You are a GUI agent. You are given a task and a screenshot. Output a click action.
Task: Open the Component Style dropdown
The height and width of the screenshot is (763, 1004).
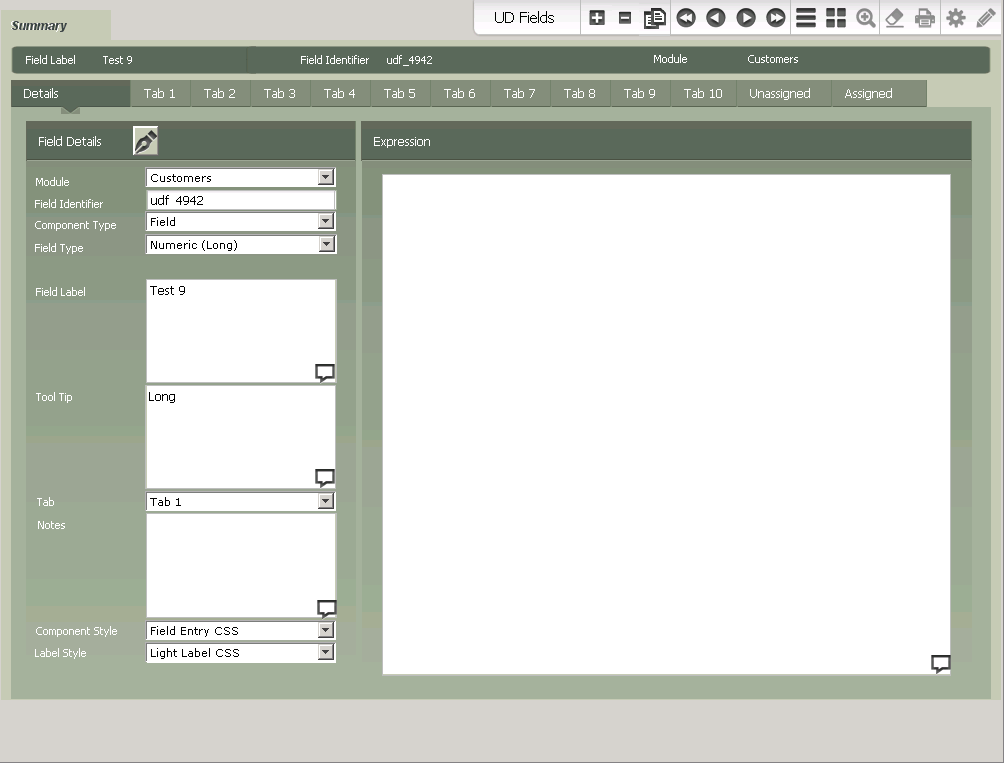[x=327, y=631]
